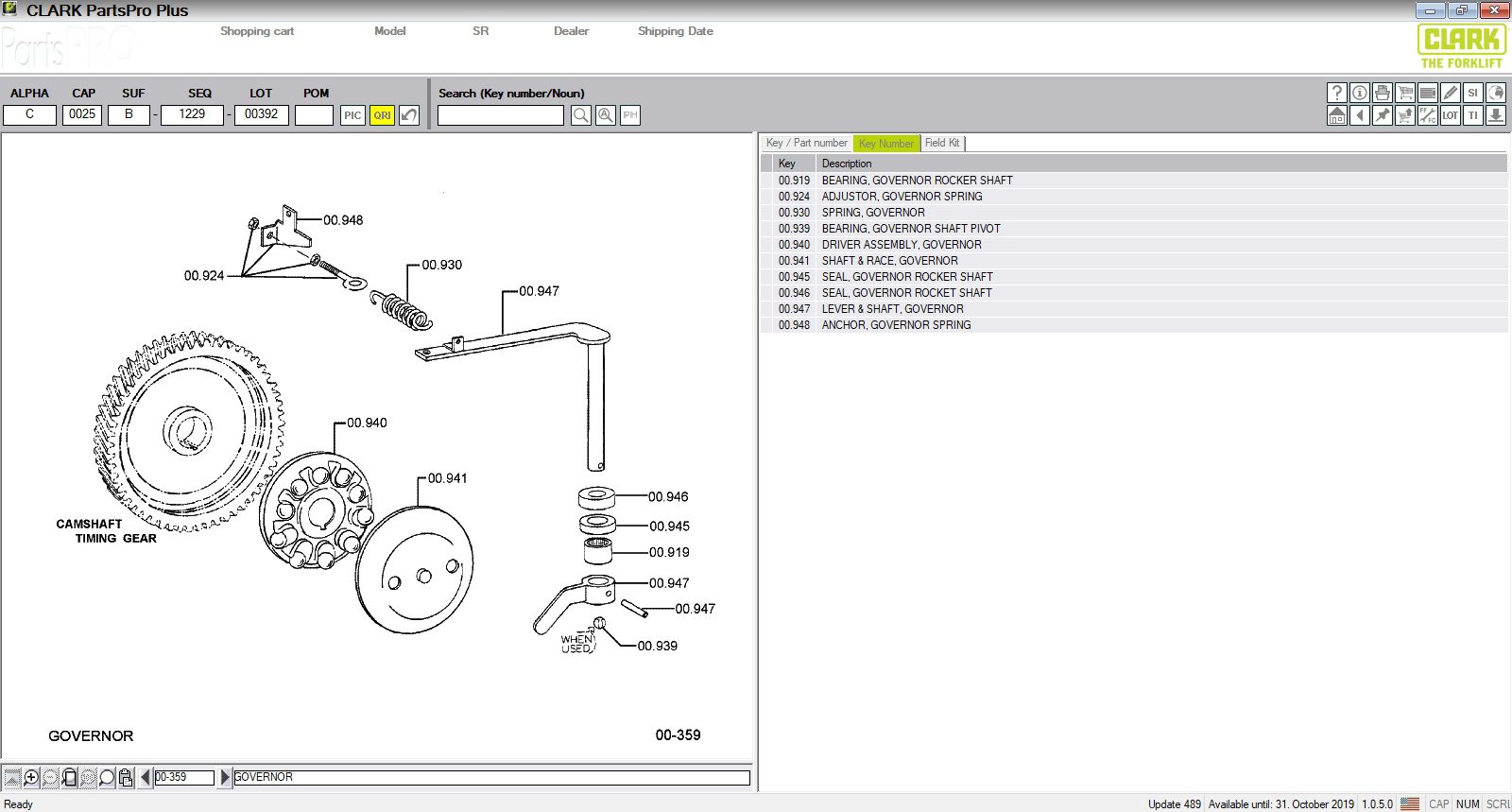Image resolution: width=1512 pixels, height=812 pixels.
Task: Click the SI toolbar button
Action: tap(1472, 93)
